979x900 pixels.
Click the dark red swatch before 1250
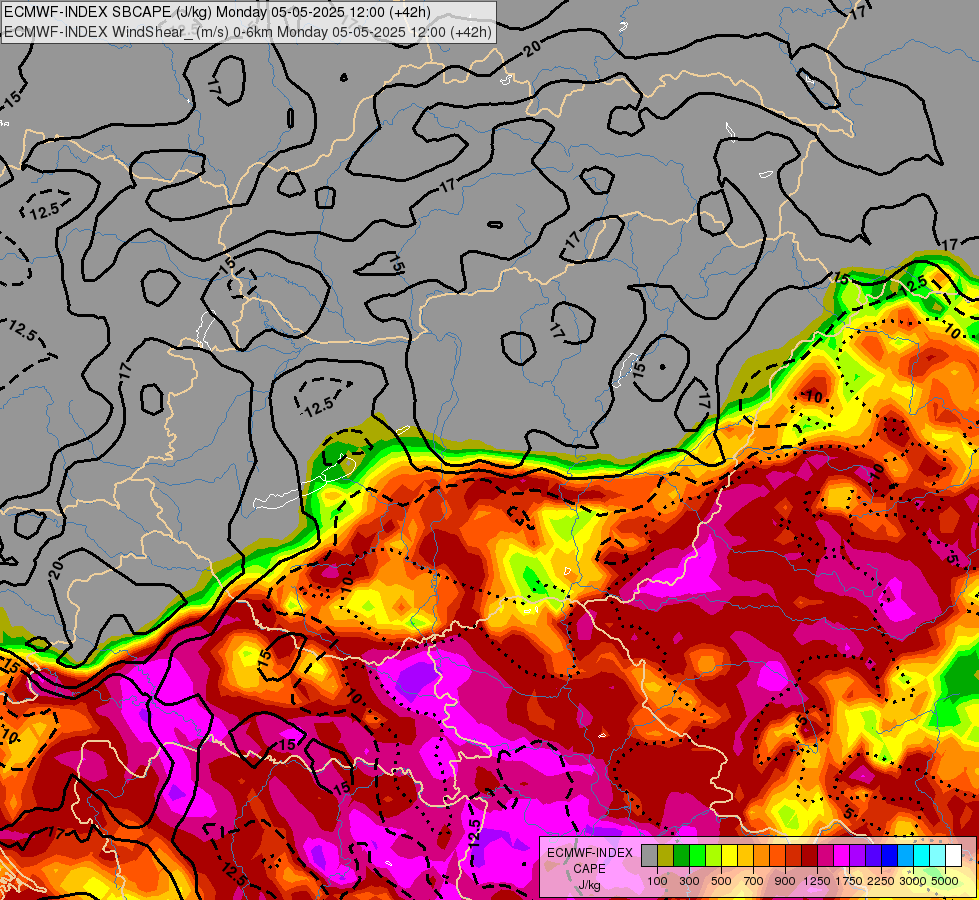pyautogui.click(x=810, y=855)
